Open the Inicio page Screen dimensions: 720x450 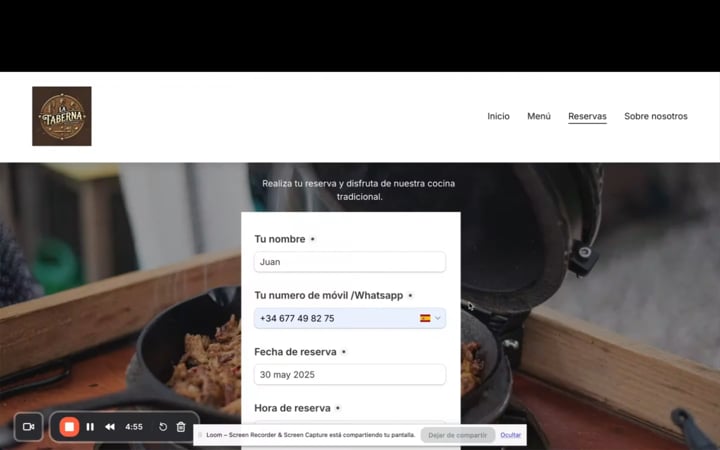point(498,116)
